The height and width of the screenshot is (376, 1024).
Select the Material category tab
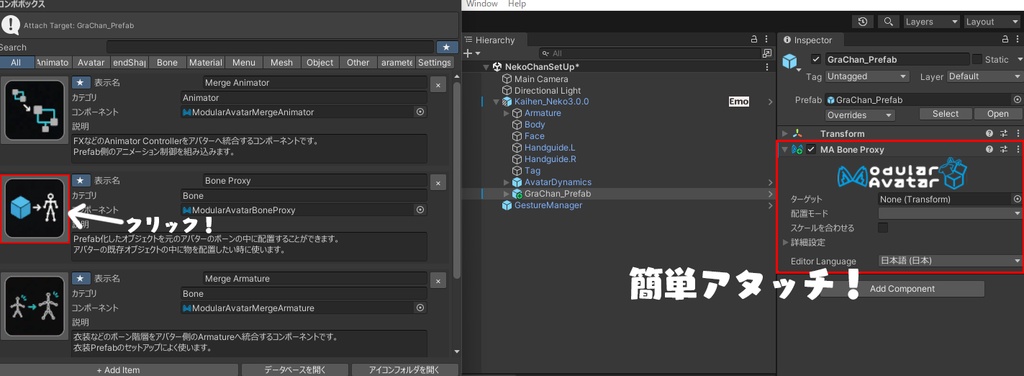pos(206,63)
